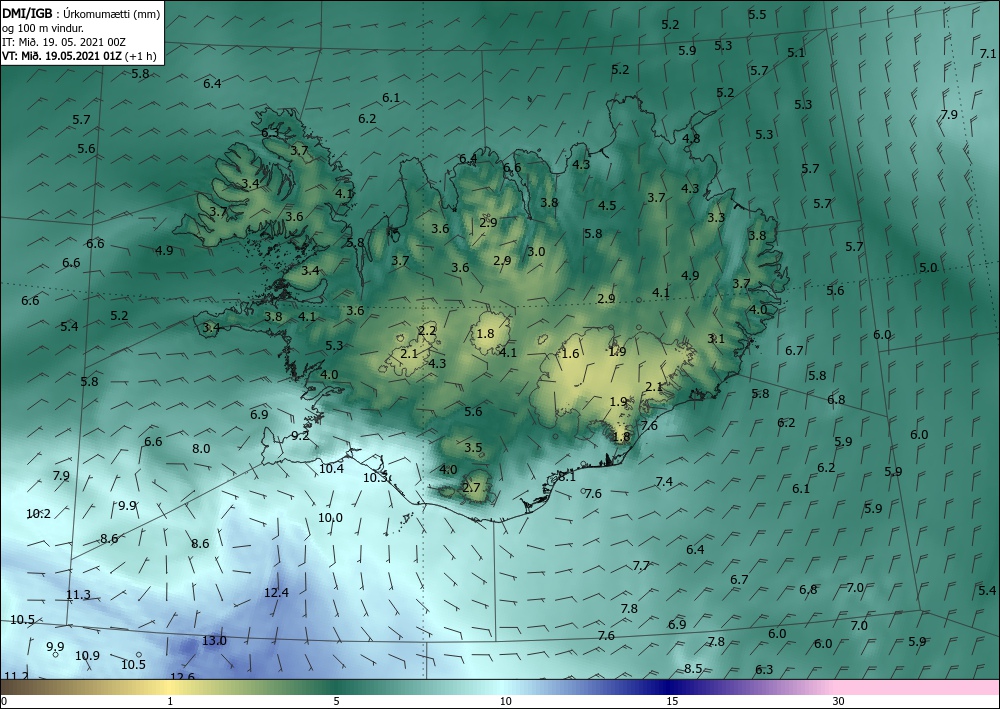Click the 12.6 value at the bottom edge
The width and height of the screenshot is (1000, 709).
(182, 676)
